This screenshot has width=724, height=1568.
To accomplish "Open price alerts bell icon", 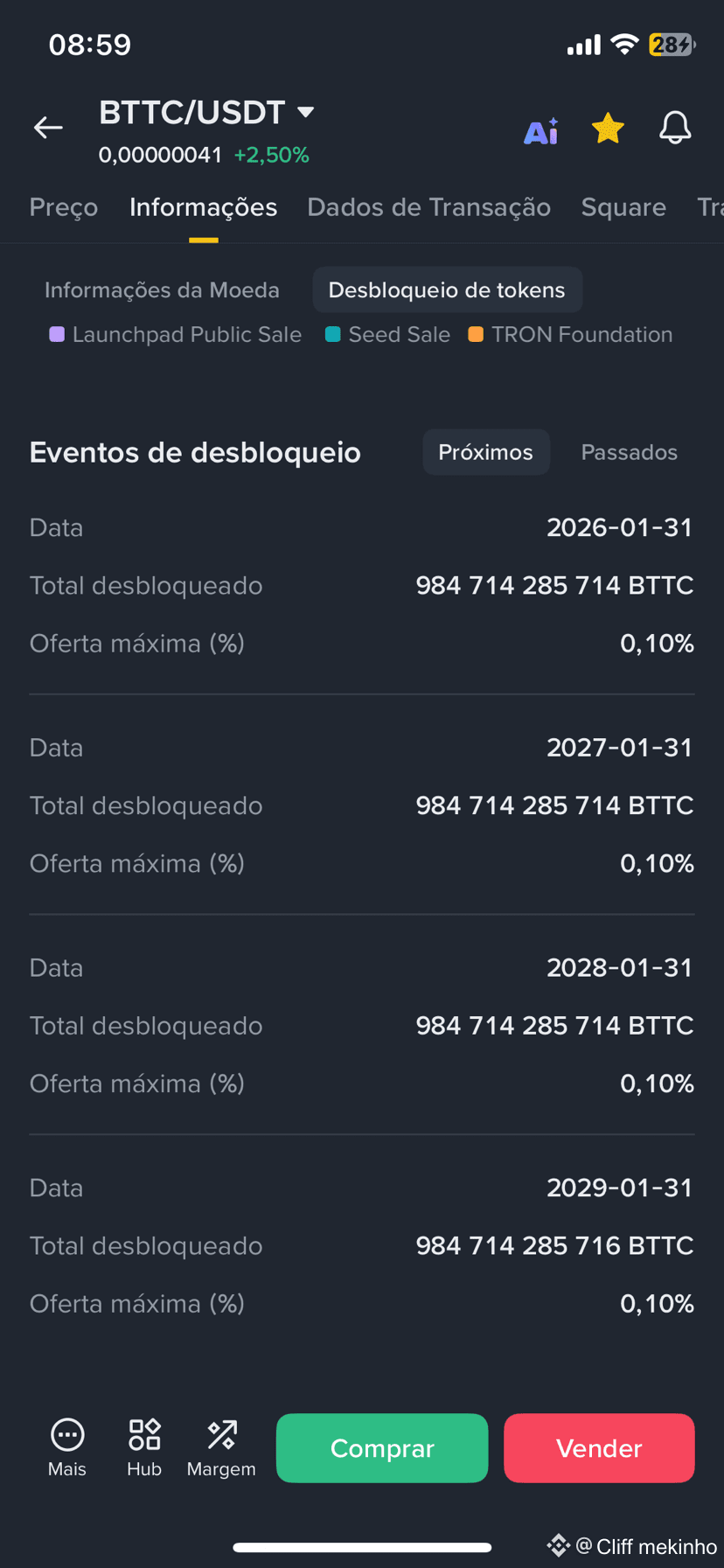I will (x=675, y=129).
